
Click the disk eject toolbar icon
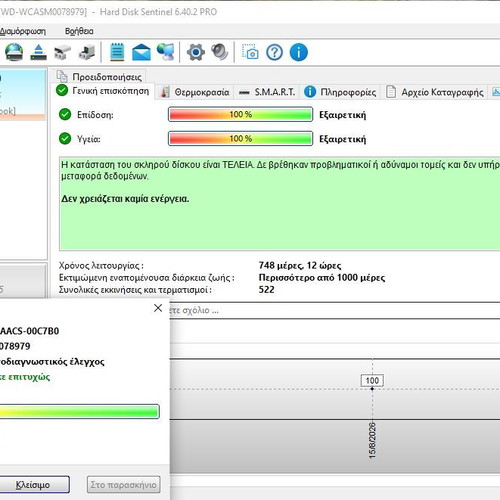tap(39, 52)
